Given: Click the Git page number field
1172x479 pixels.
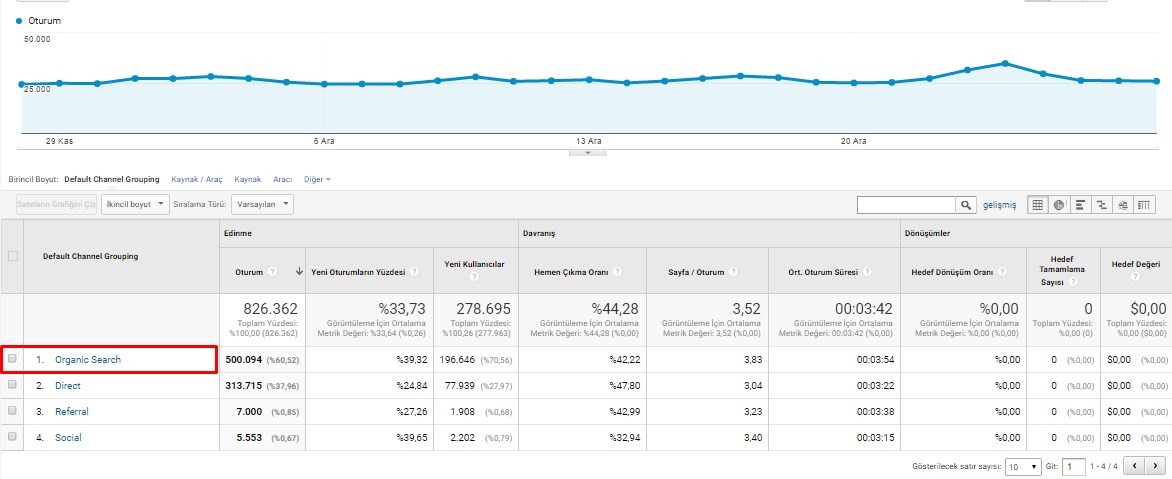Looking at the screenshot, I should click(1073, 466).
